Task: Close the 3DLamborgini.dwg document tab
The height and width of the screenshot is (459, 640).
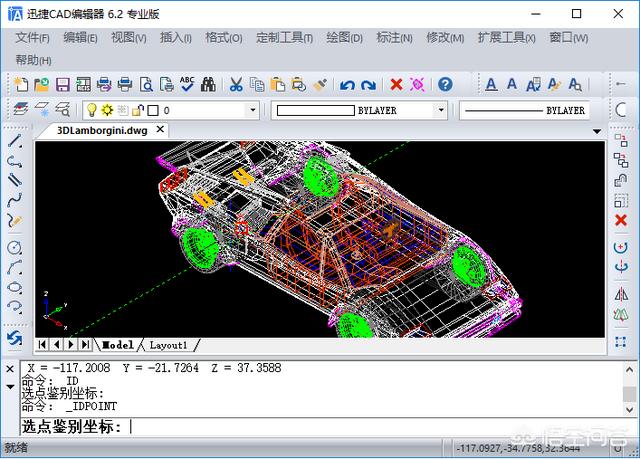Action: click(161, 129)
